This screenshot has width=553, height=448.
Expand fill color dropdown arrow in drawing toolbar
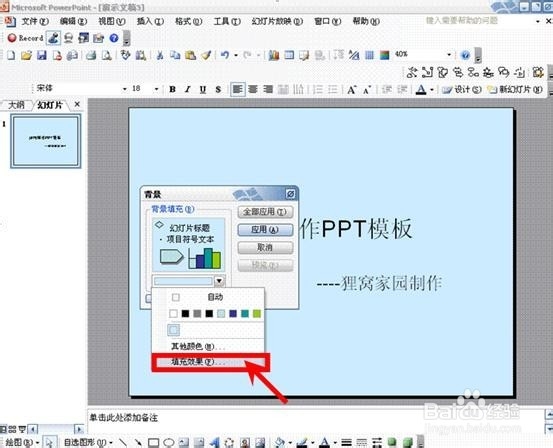pos(290,442)
